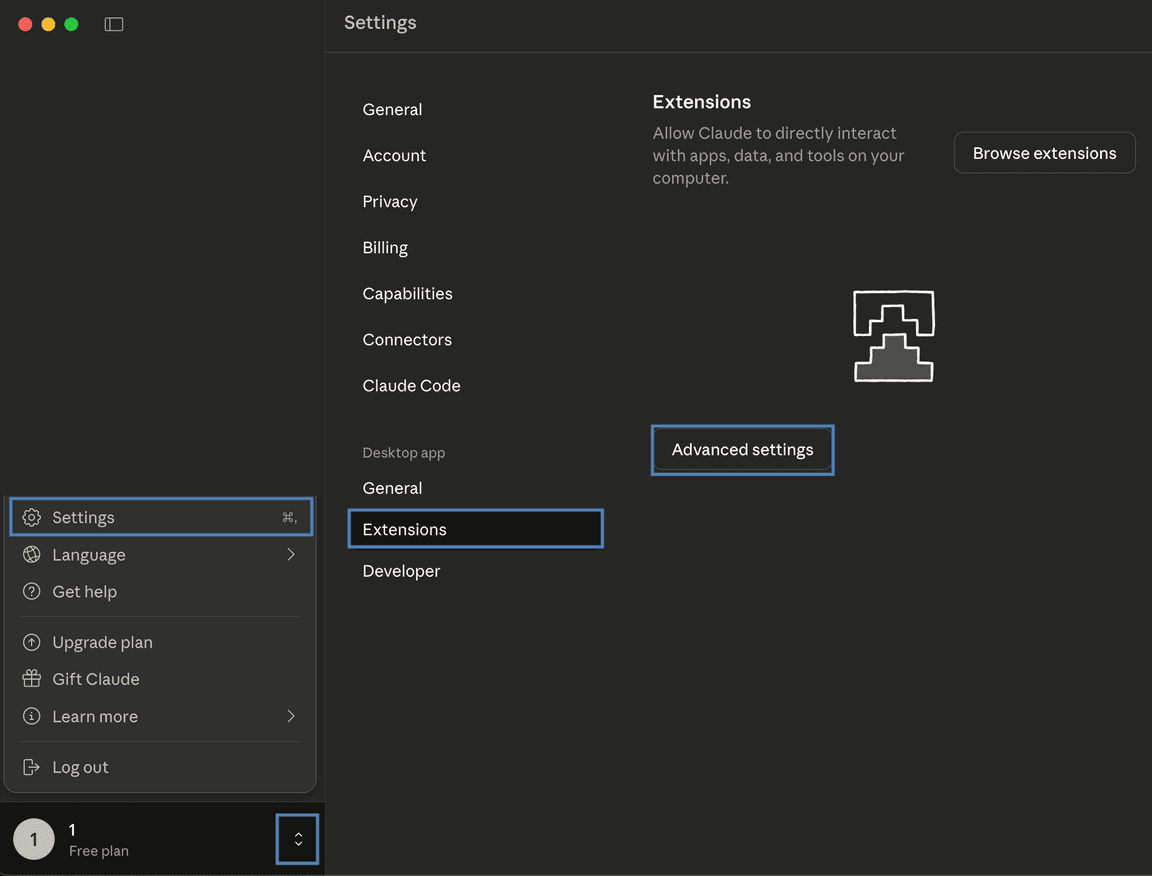Click the Upgrade plan arrow icon
The image size is (1152, 876).
point(32,643)
